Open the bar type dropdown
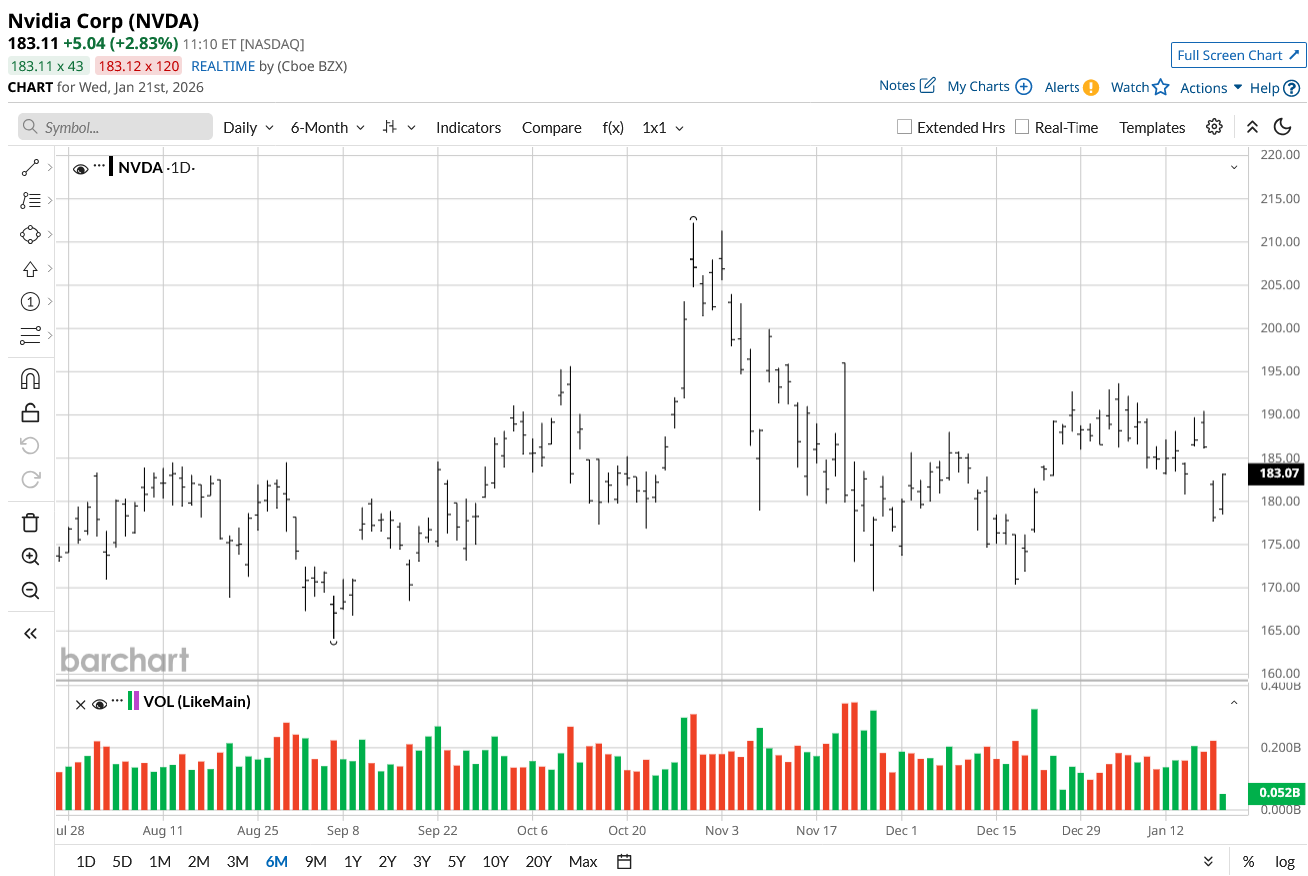The width and height of the screenshot is (1308, 876). point(399,127)
